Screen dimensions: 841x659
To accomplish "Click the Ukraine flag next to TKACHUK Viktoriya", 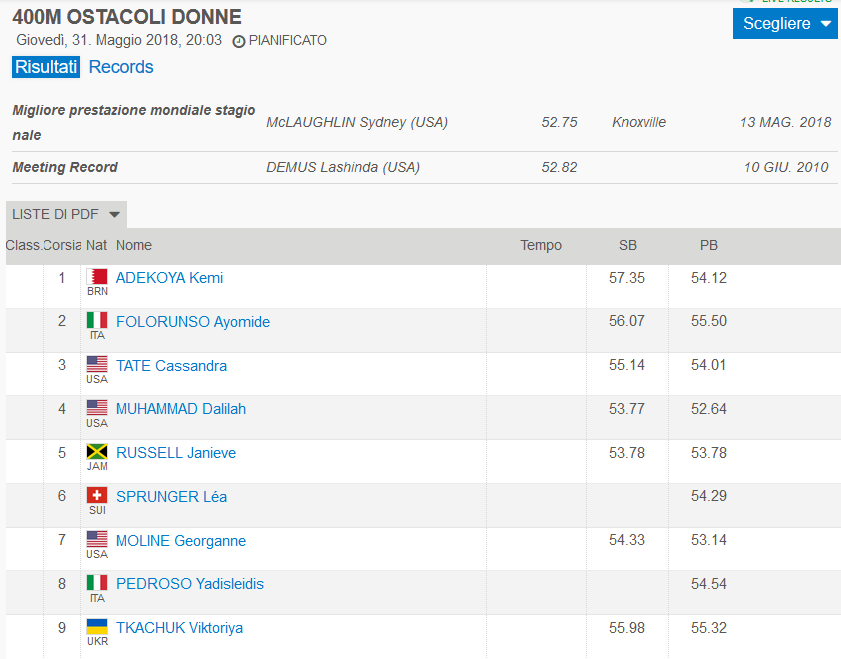I will pos(97,627).
